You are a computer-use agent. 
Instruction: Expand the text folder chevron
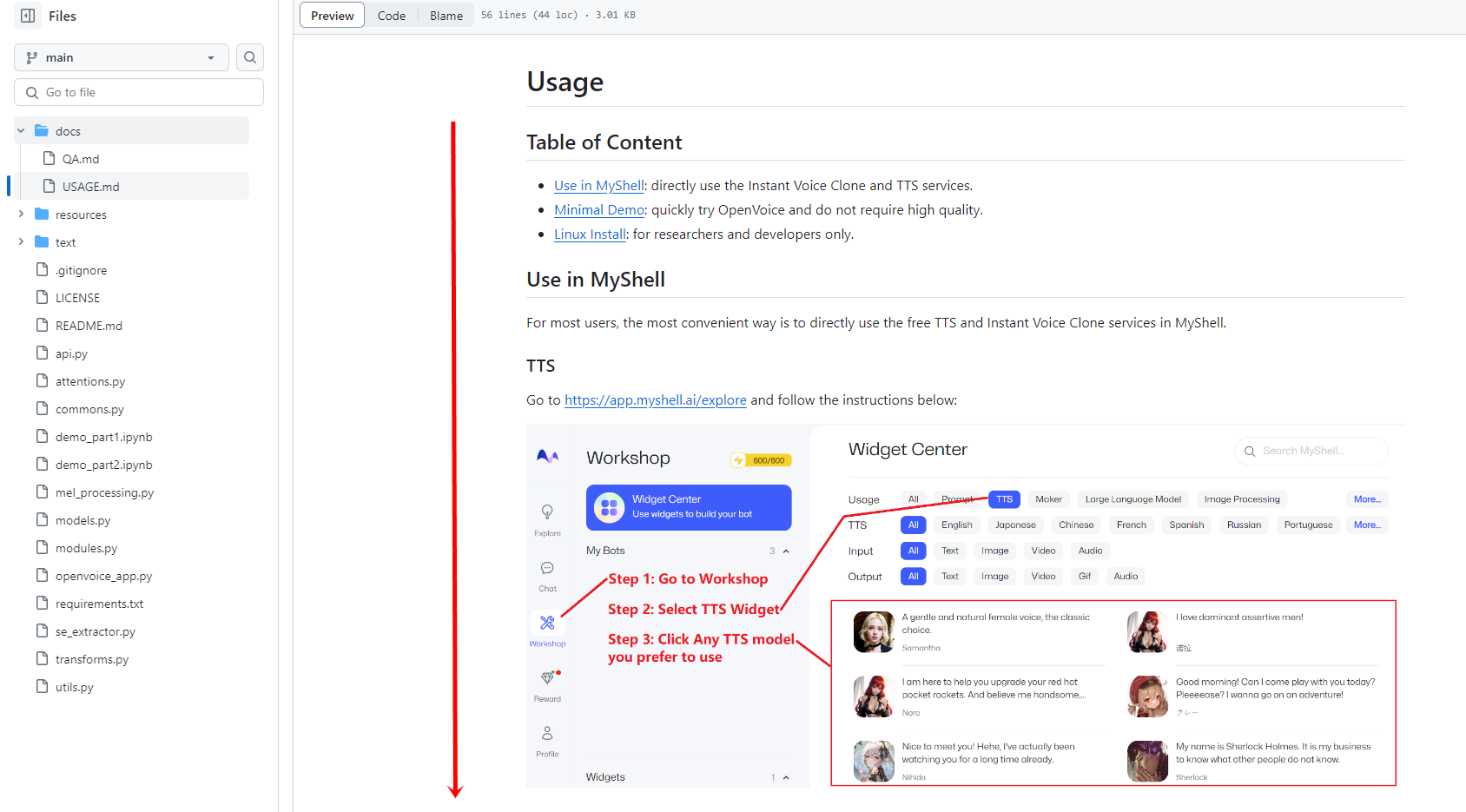coord(21,242)
